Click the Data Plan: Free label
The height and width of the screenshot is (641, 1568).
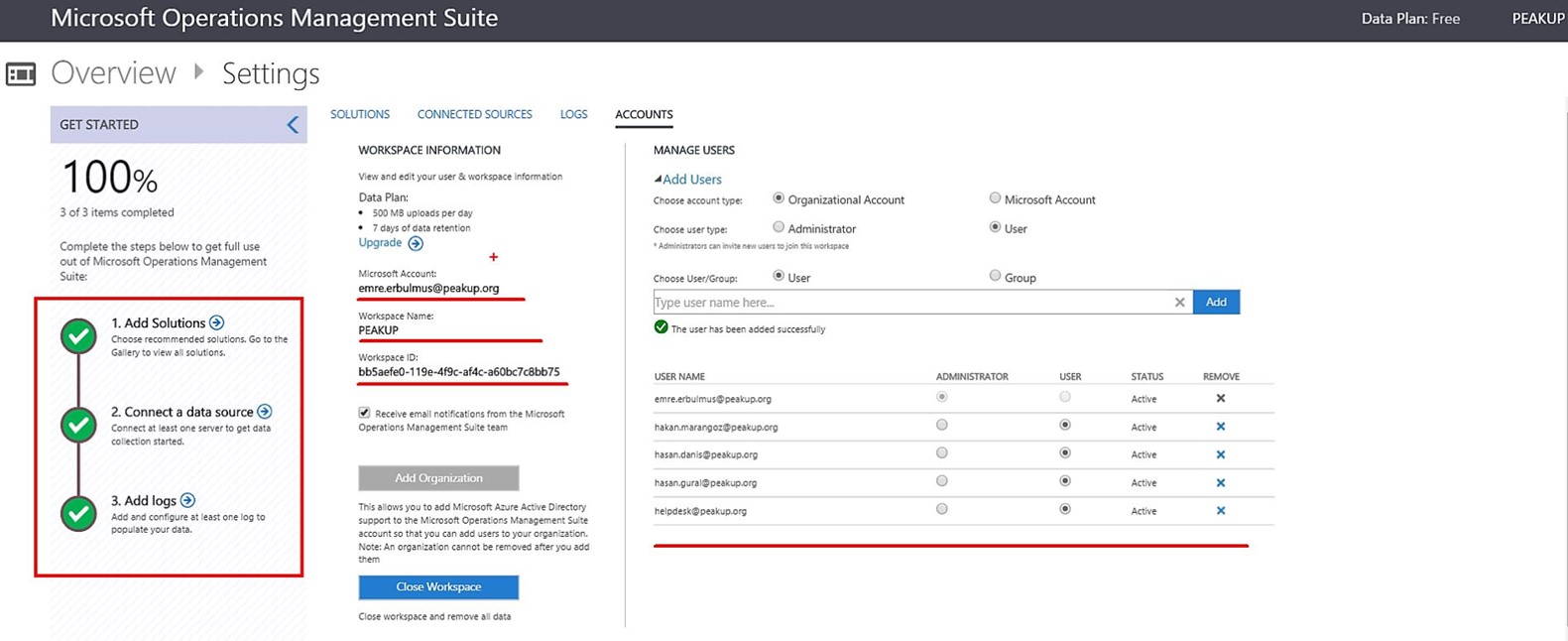tap(1410, 19)
